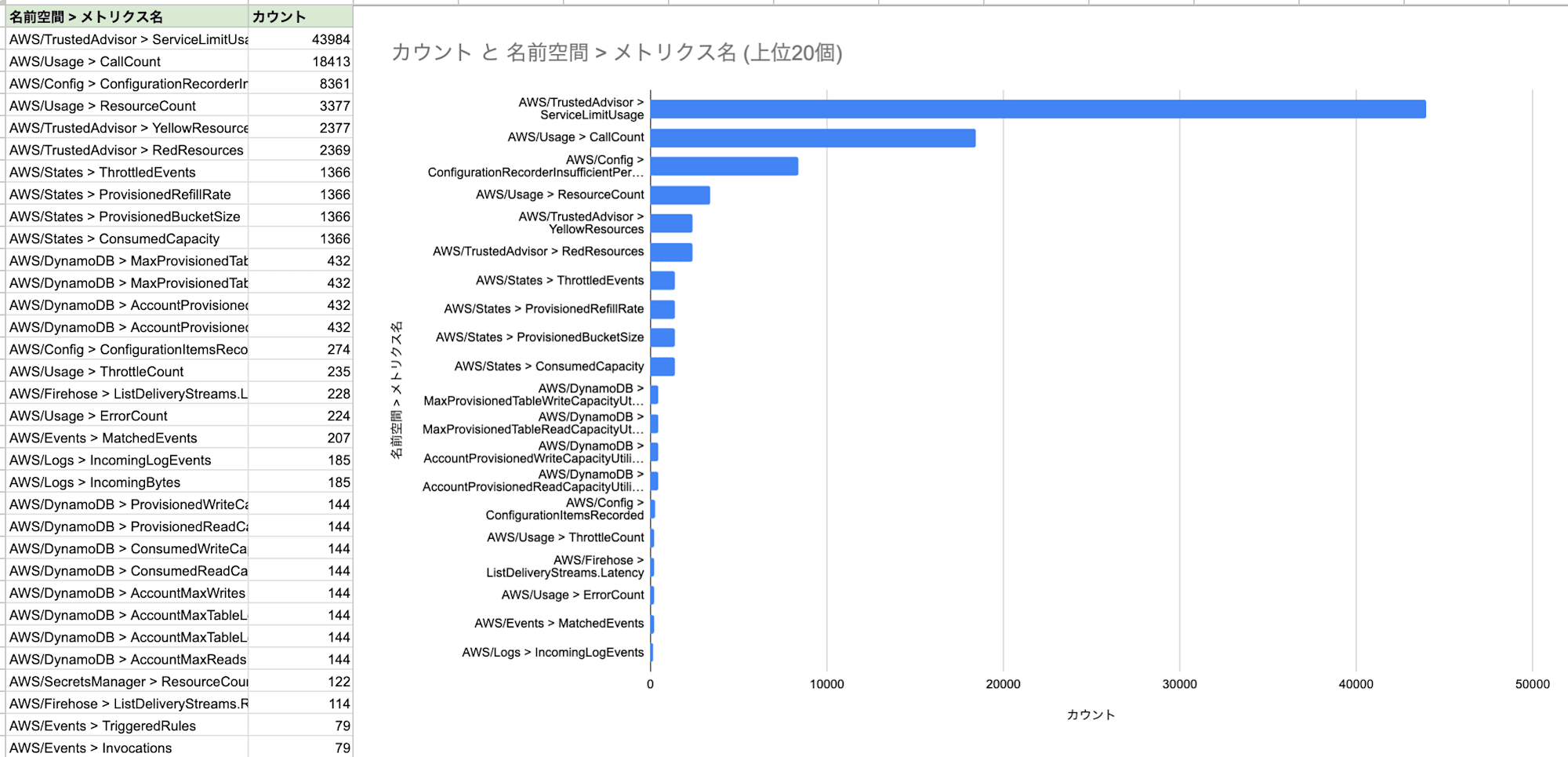
Task: Click table cell AWS/Logs > IncomingBytes
Action: point(127,482)
